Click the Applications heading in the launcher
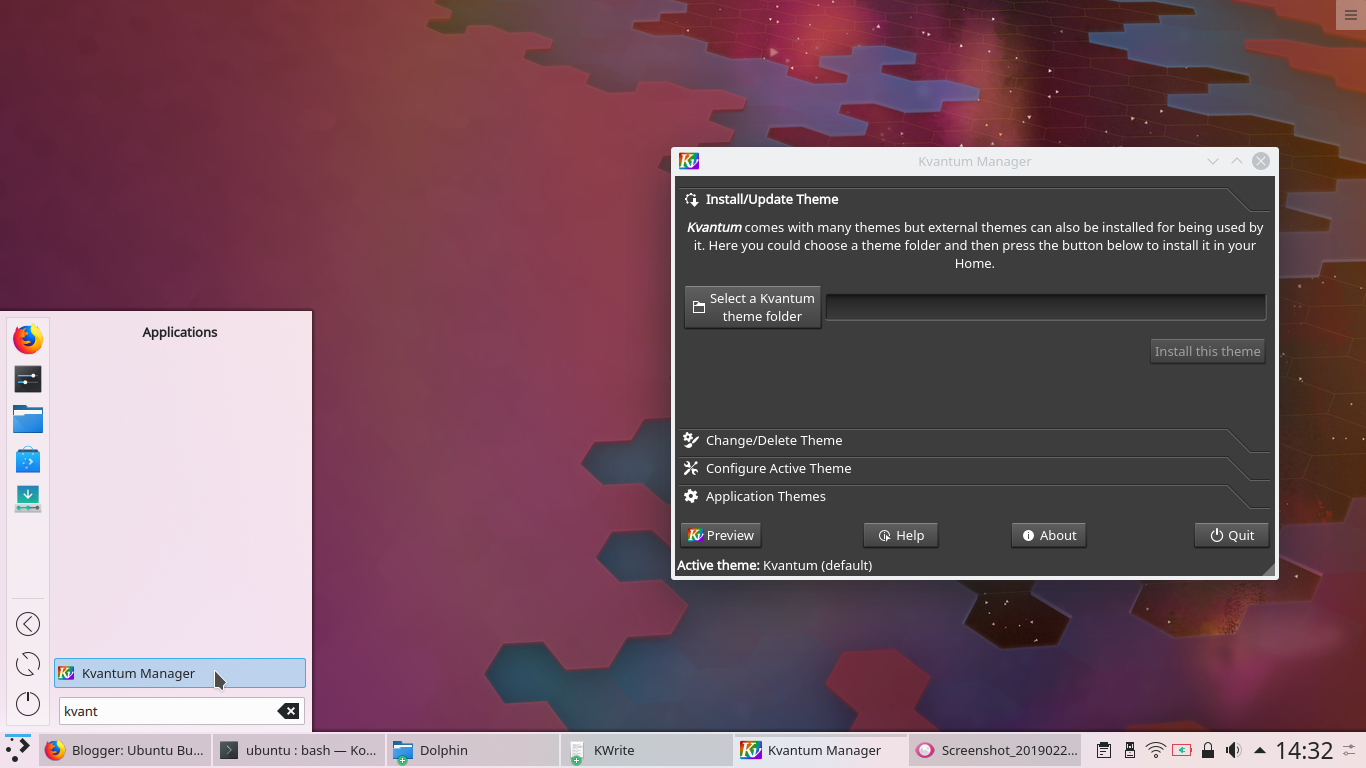 [x=179, y=332]
